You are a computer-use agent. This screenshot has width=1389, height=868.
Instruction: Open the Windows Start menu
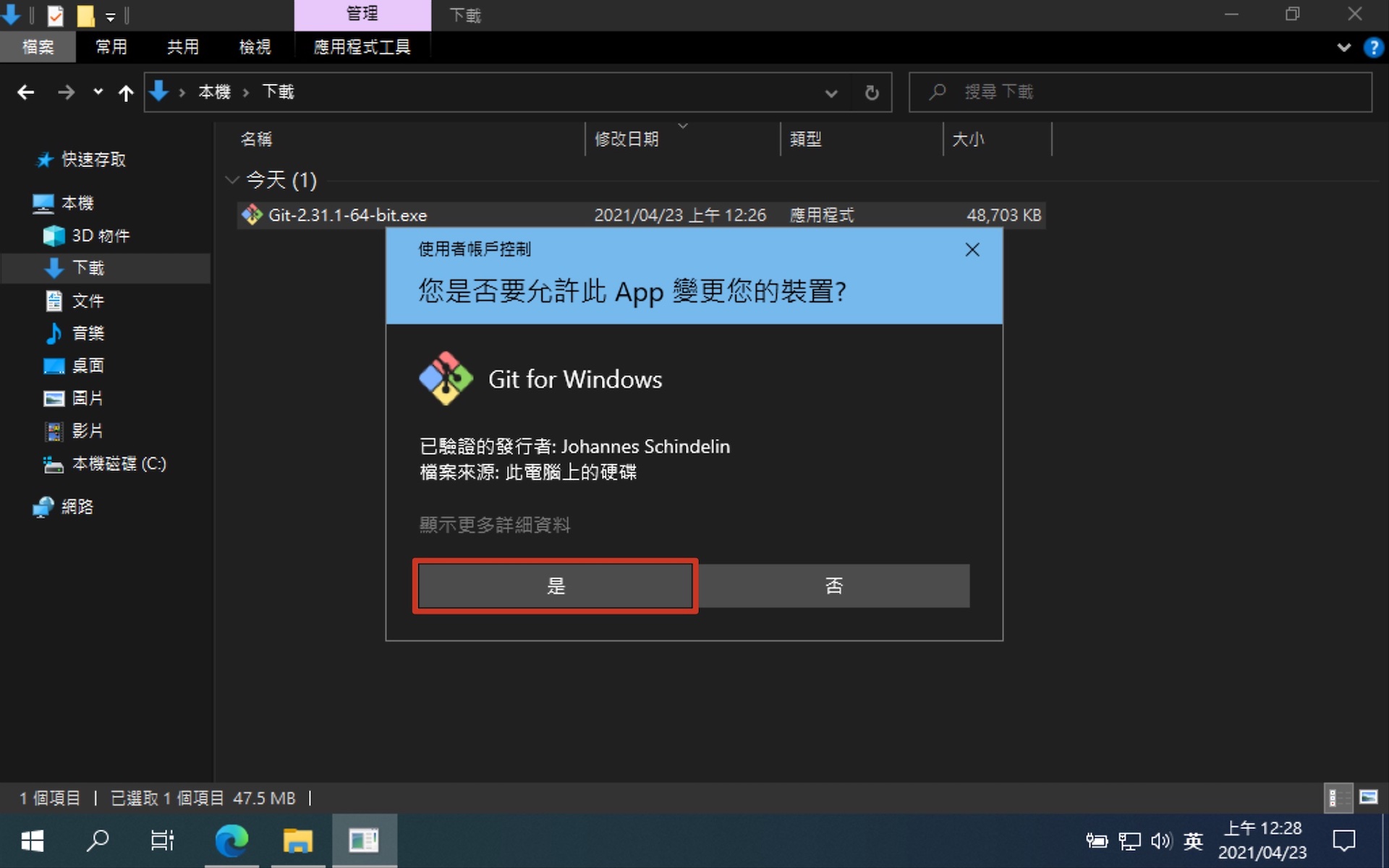click(33, 841)
